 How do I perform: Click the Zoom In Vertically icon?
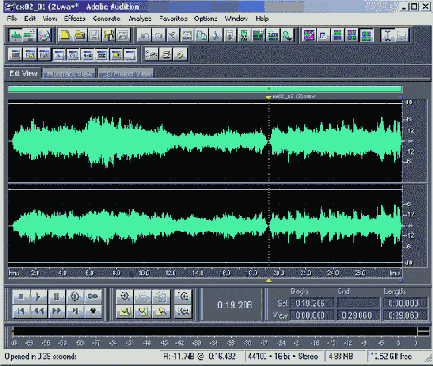pos(183,296)
